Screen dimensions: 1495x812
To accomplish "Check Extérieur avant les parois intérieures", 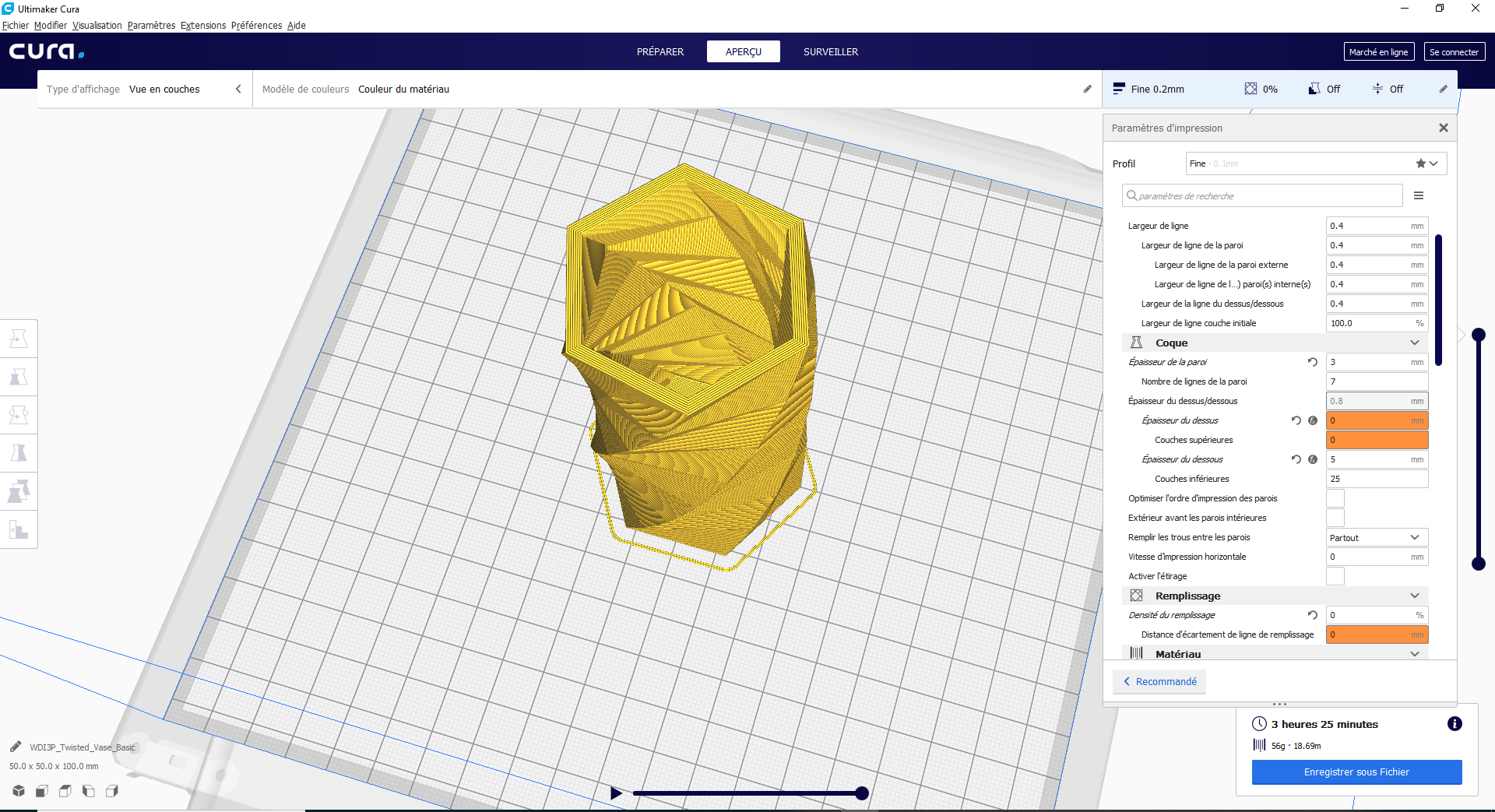I will click(x=1335, y=518).
